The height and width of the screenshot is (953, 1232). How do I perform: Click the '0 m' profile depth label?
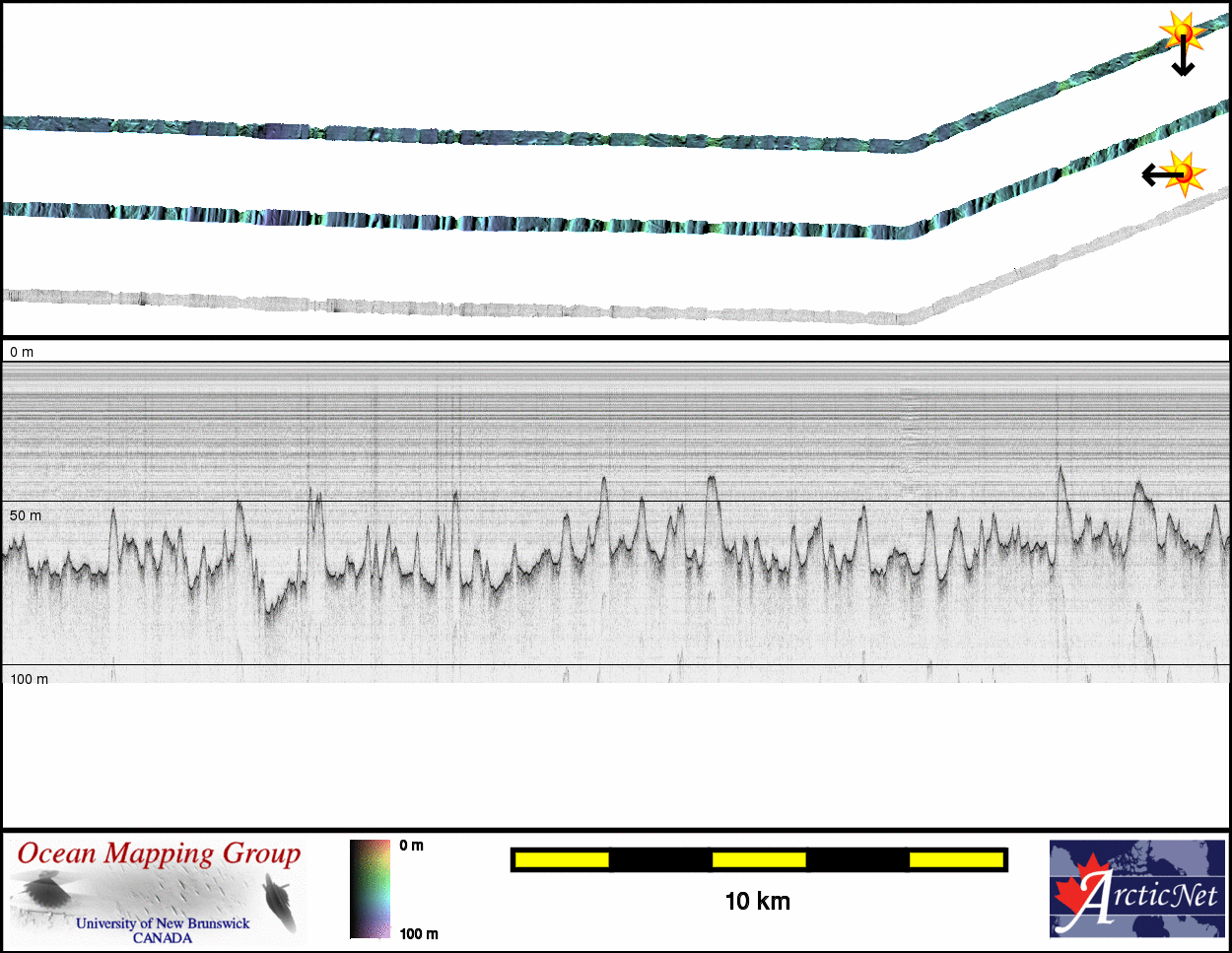point(22,352)
